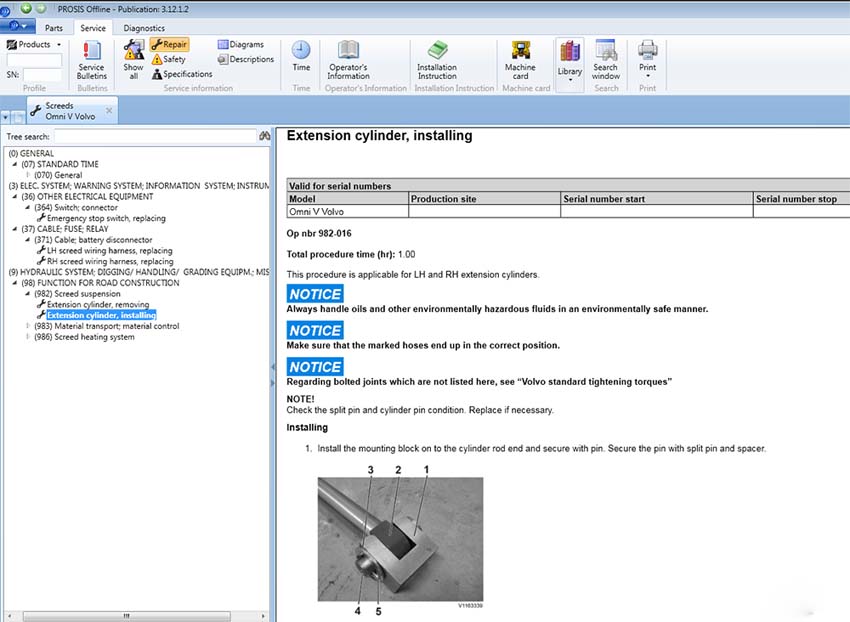This screenshot has width=850, height=622.
Task: Click the panel splitter collapse arrow
Action: (273, 367)
